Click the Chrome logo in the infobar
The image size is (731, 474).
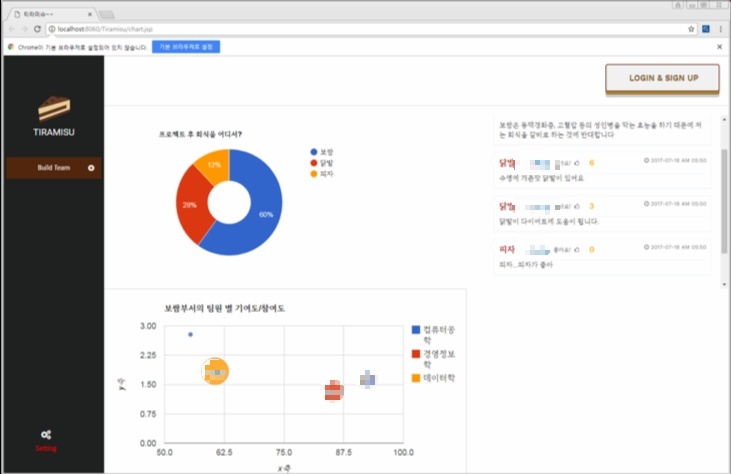pos(11,47)
